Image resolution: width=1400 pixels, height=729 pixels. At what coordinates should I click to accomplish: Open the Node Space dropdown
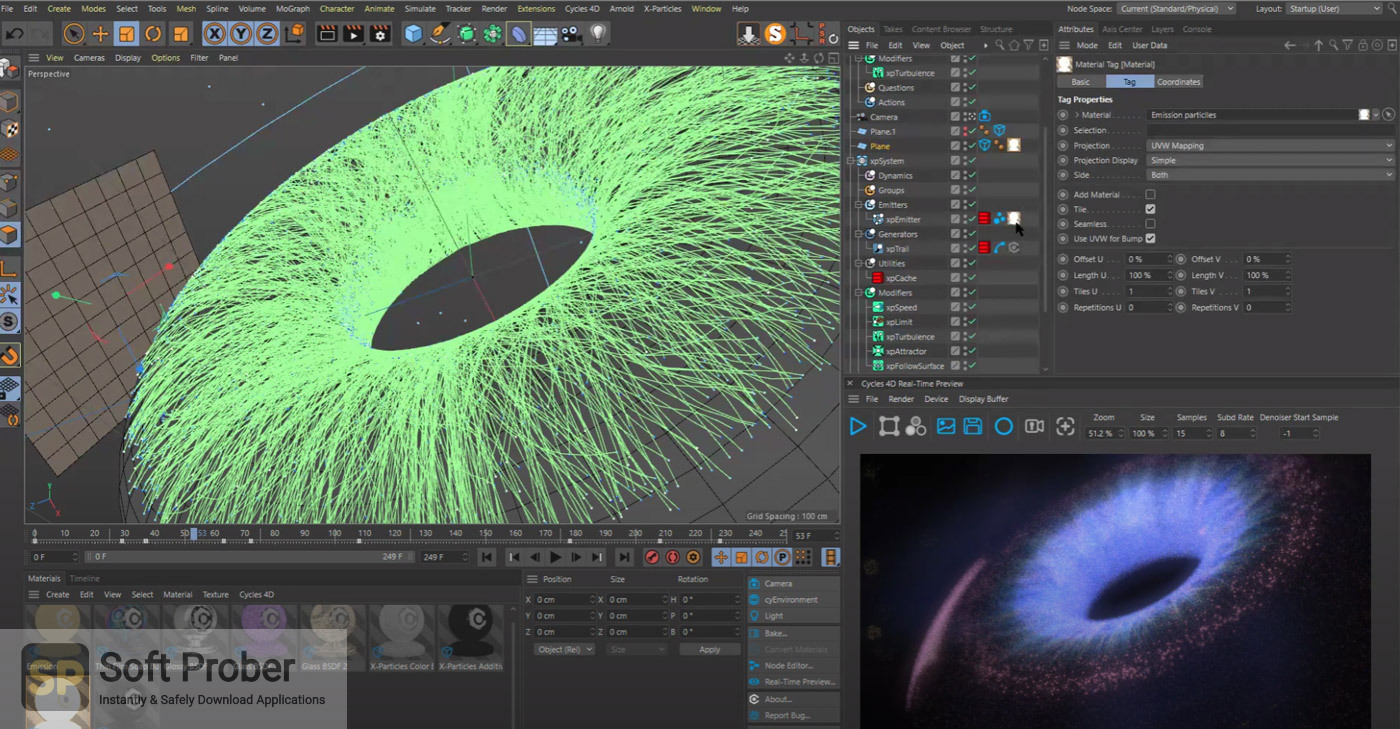point(1176,8)
